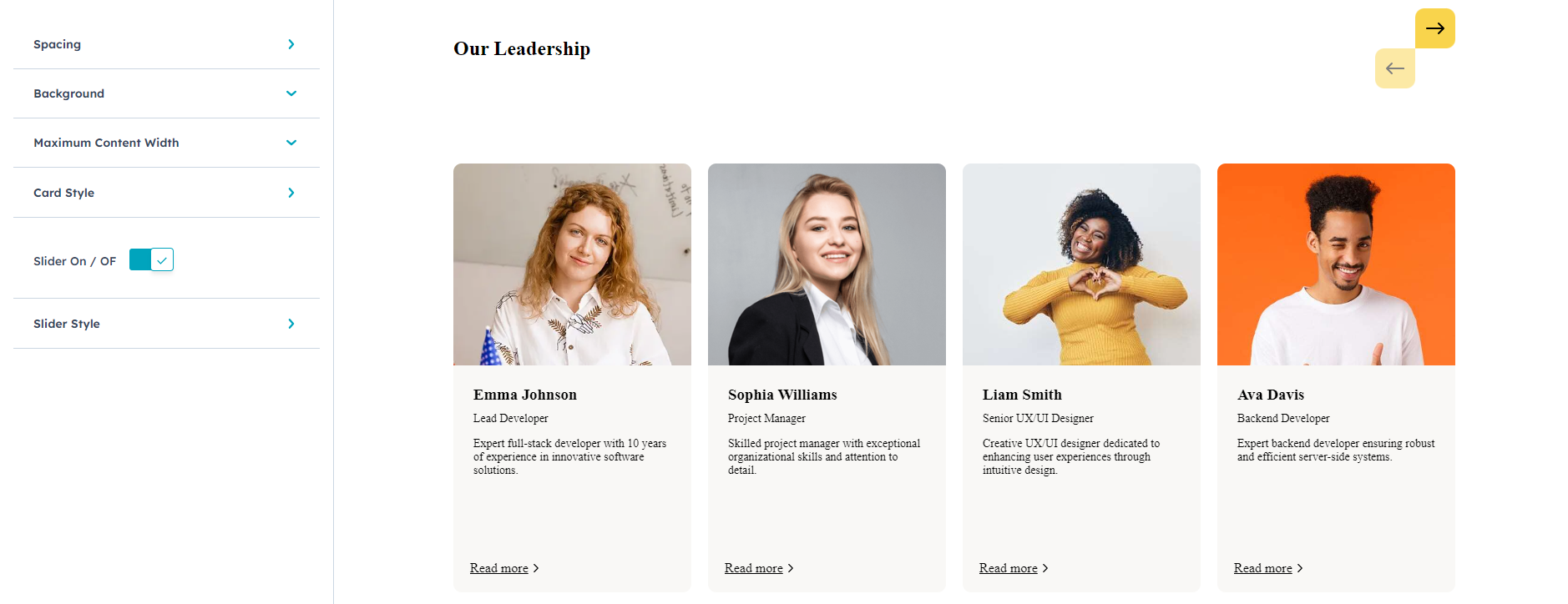Click the previous slide arrow button

1394,68
